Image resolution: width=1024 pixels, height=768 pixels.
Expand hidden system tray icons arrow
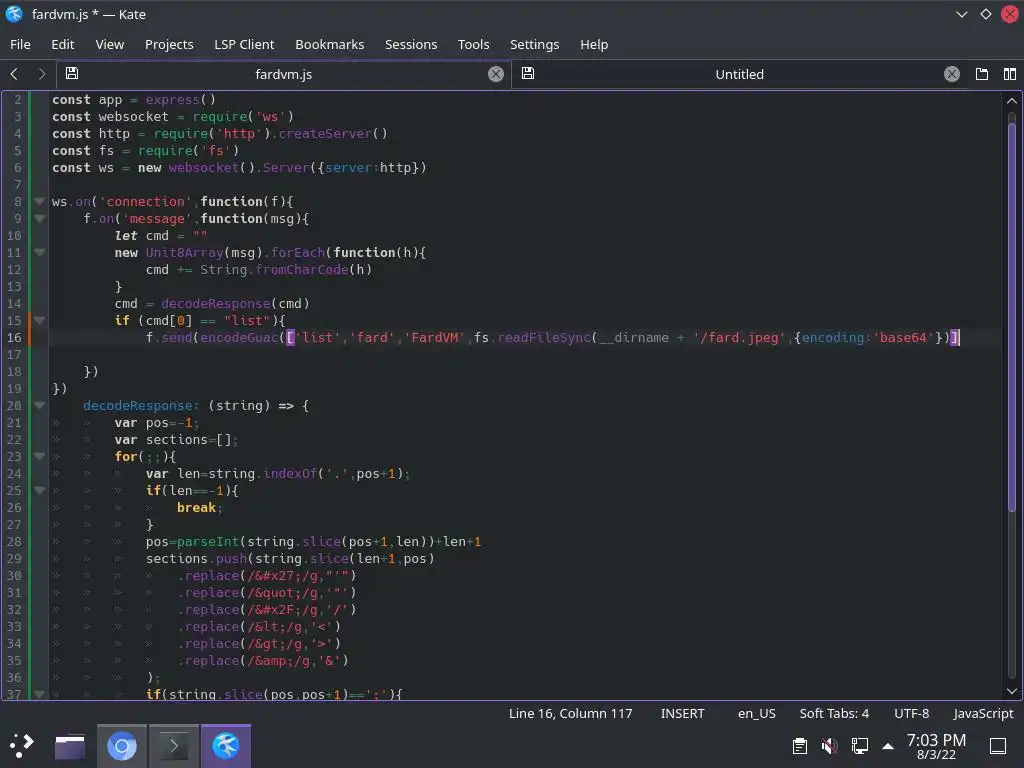click(888, 746)
